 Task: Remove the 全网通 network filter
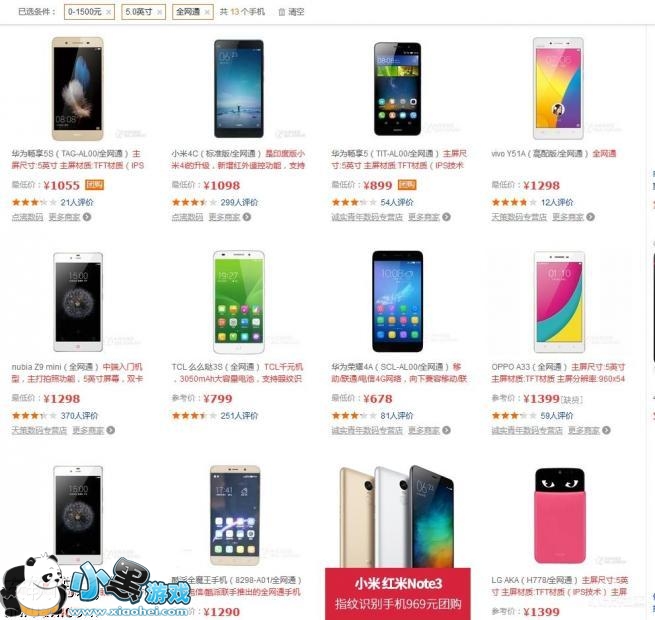[x=207, y=12]
